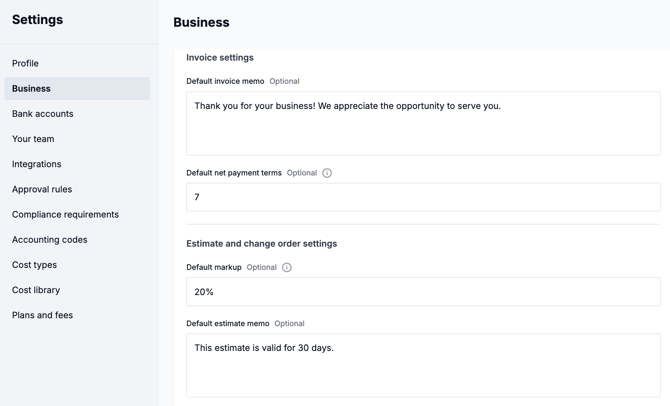670x406 pixels.
Task: Go to Bank accounts settings
Action: (x=42, y=114)
